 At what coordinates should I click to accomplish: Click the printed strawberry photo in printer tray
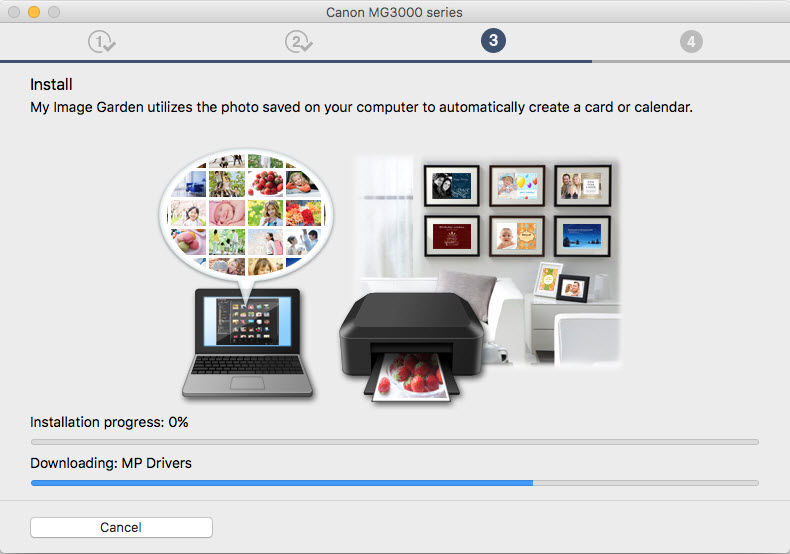[x=415, y=380]
